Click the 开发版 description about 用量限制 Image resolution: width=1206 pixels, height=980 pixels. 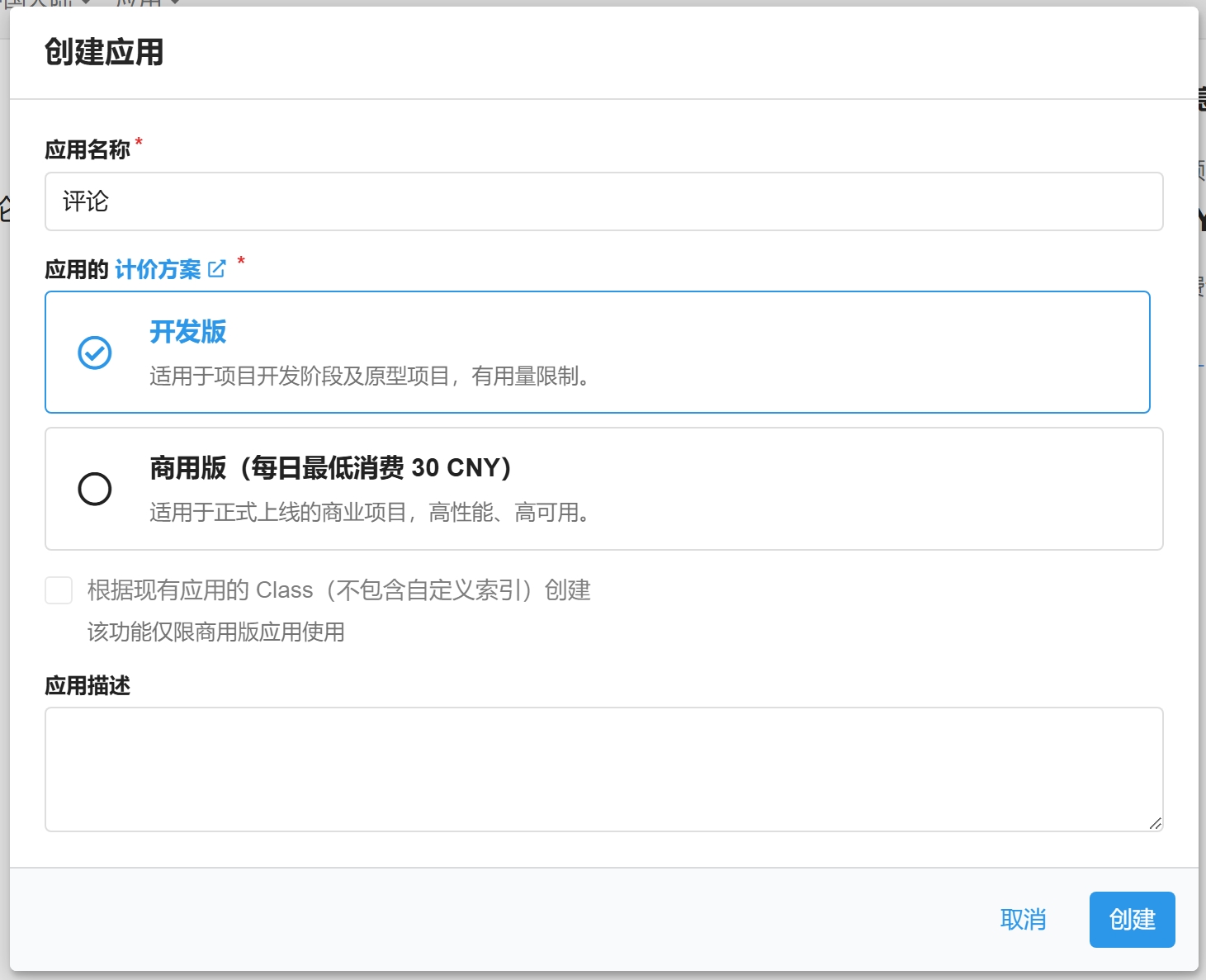[x=371, y=376]
